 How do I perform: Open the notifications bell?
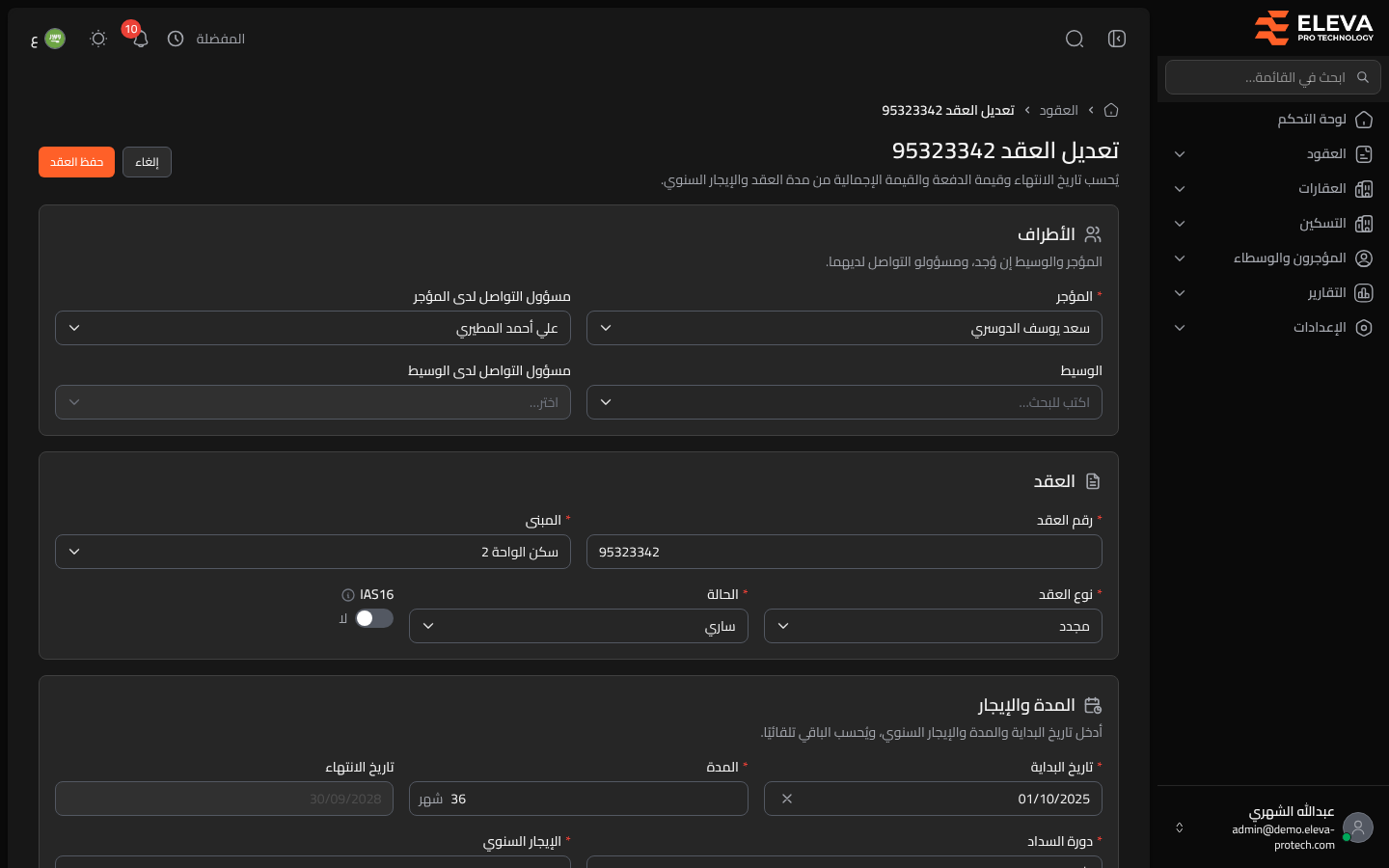coord(141,39)
